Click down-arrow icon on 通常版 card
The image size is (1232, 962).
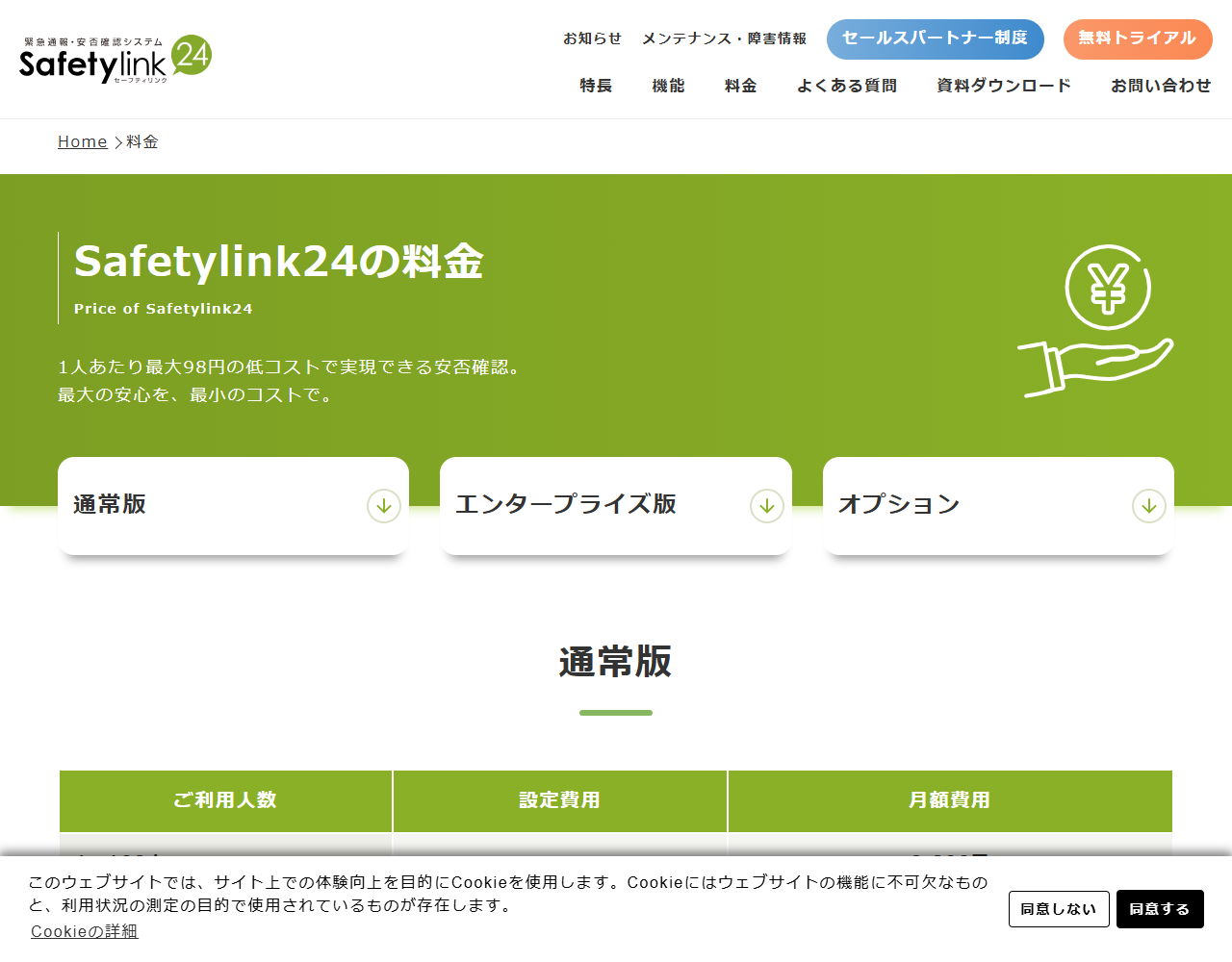coord(384,506)
